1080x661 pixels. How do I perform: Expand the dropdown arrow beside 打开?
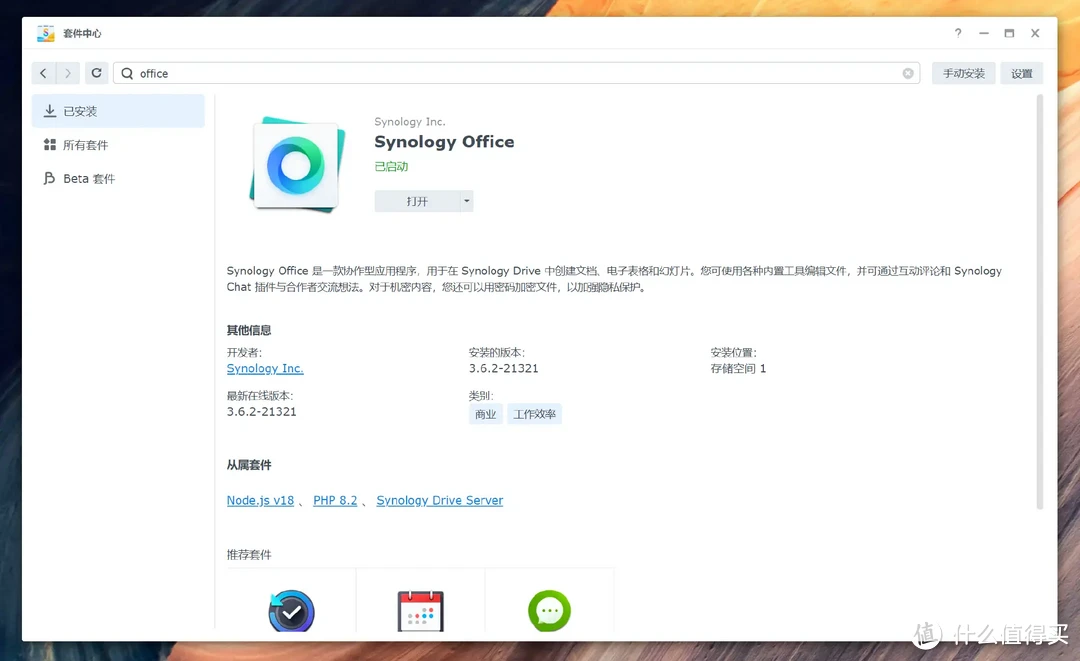pos(466,201)
